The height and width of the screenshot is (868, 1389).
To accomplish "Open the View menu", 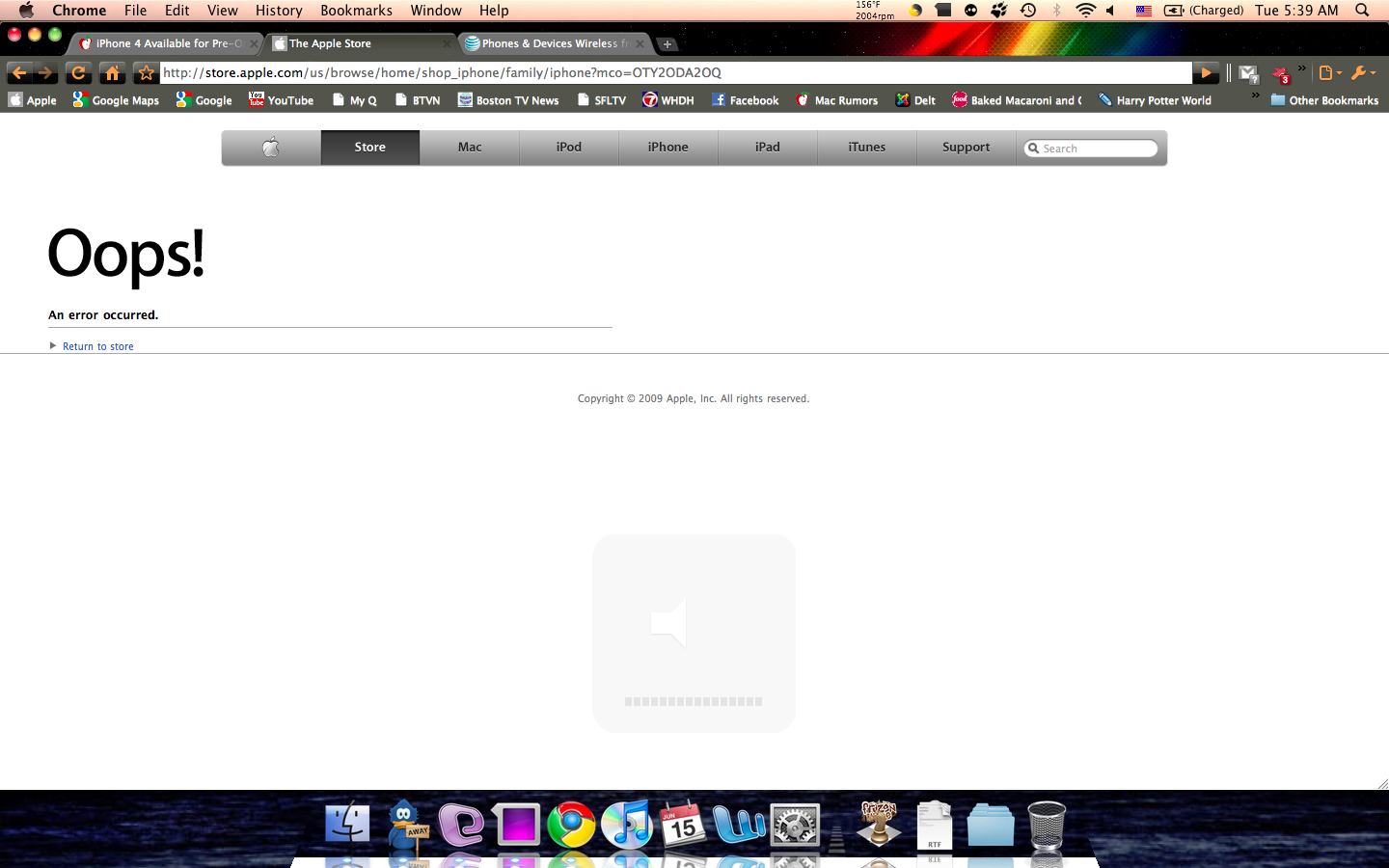I will (222, 11).
